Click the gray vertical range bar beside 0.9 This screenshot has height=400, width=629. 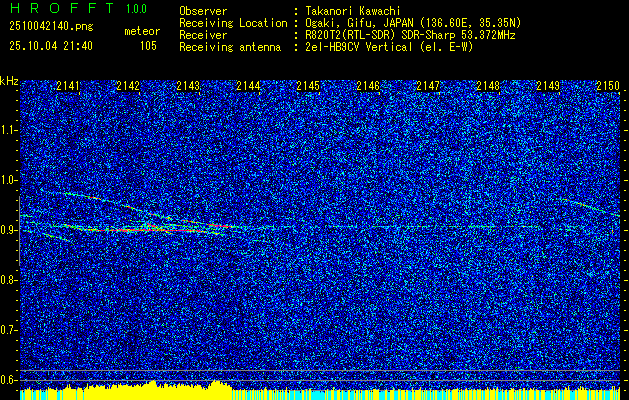[20, 231]
